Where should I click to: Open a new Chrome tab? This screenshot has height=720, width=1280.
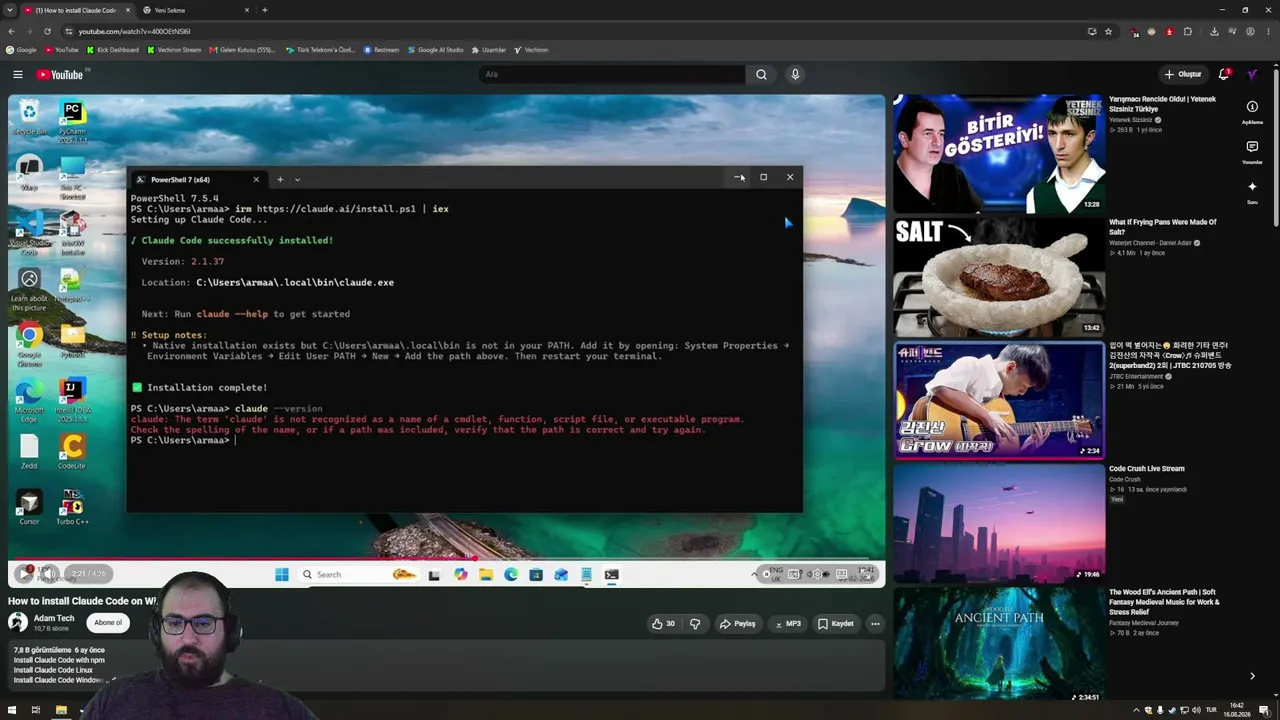264,10
